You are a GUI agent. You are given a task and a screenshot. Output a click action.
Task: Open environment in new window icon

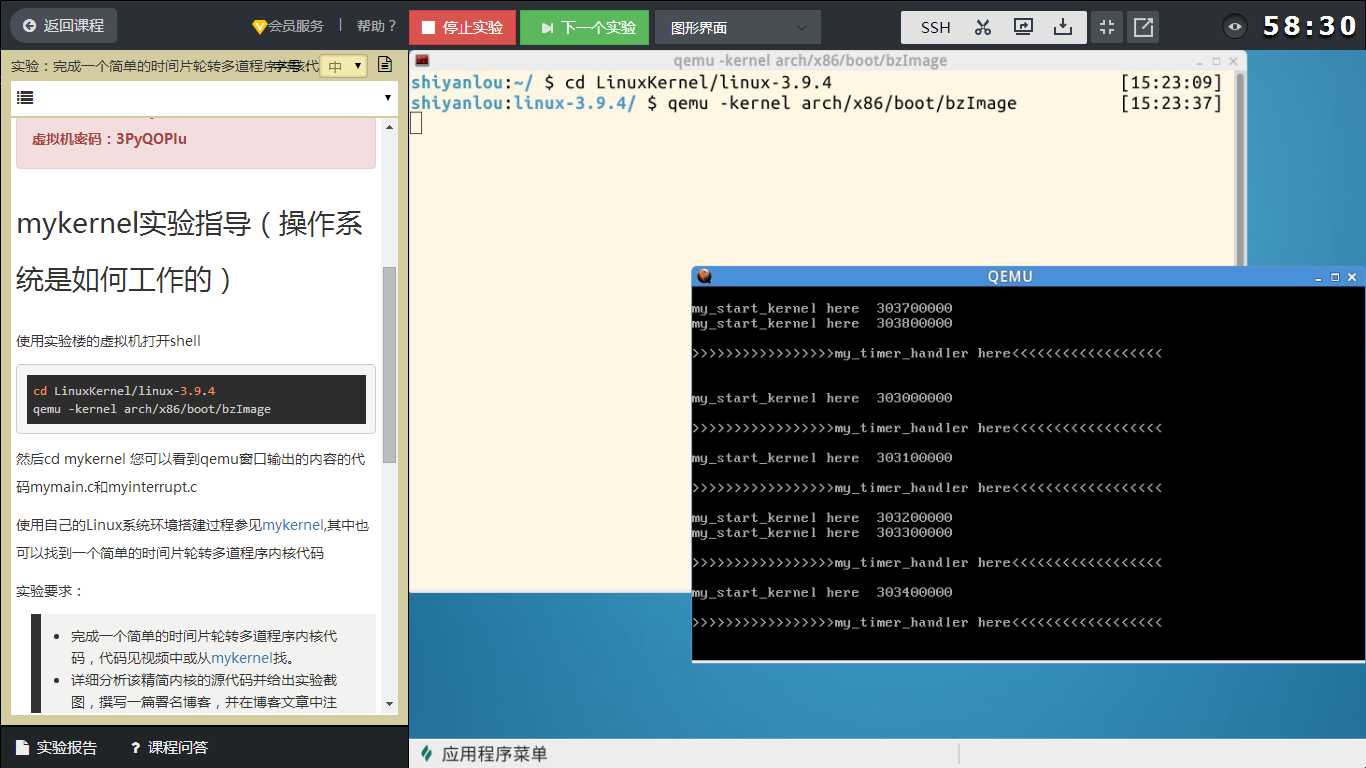click(x=1143, y=27)
